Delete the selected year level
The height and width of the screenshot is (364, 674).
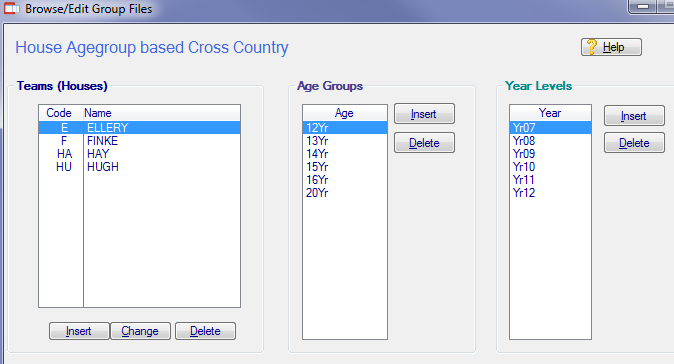pyautogui.click(x=634, y=143)
